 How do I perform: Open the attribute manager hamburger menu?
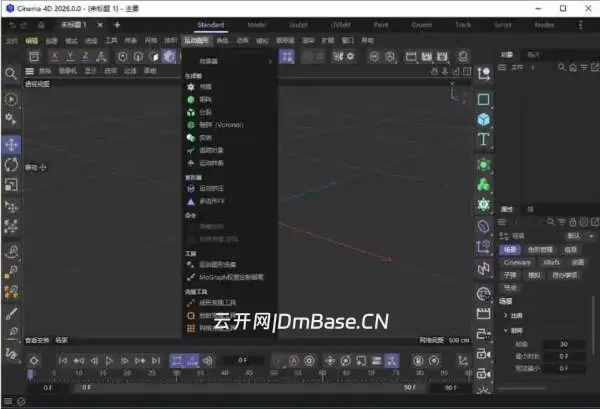pyautogui.click(x=502, y=222)
